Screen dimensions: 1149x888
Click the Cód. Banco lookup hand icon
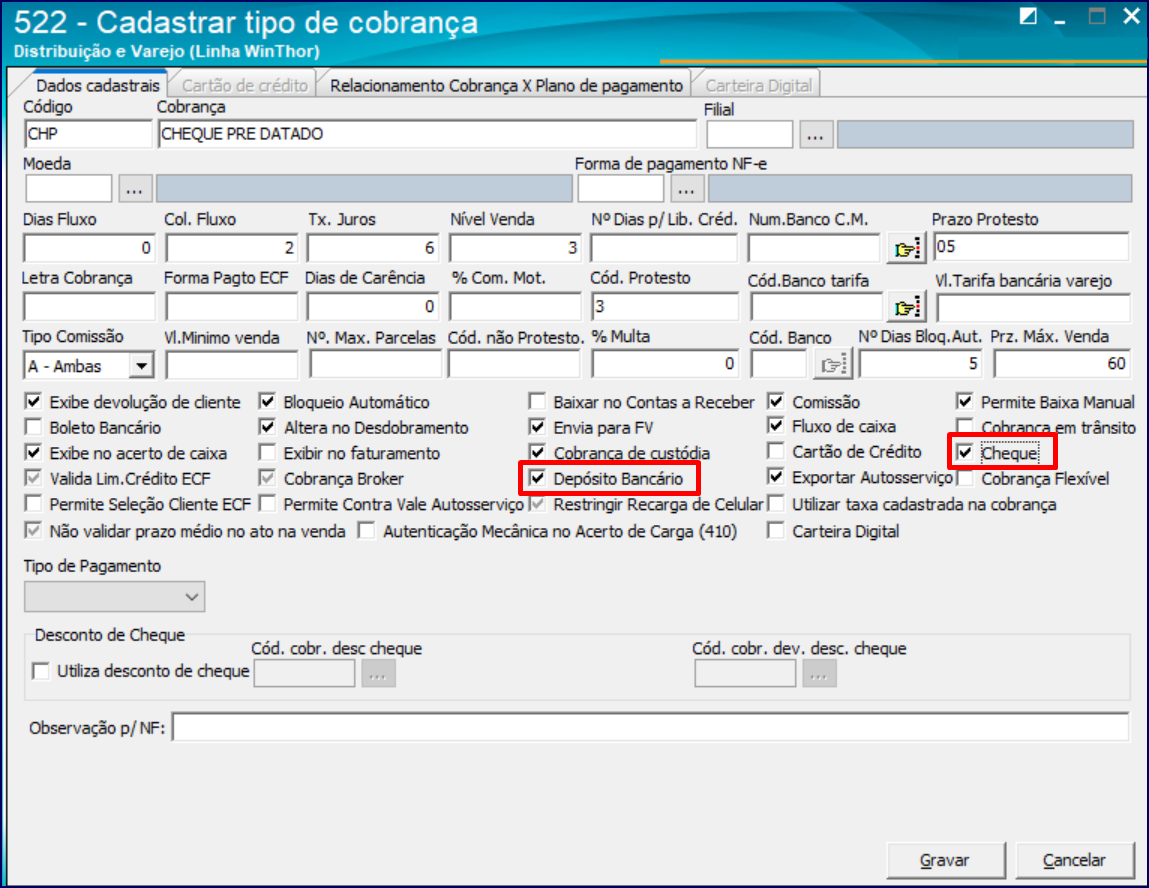click(x=832, y=364)
